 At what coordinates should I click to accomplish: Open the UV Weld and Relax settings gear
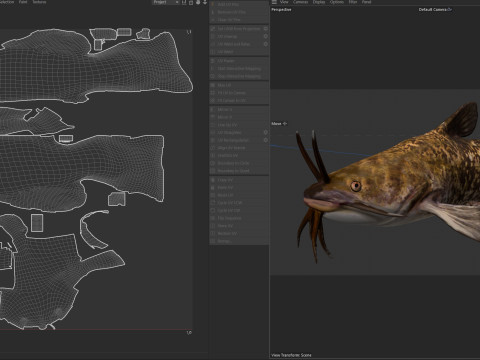click(266, 44)
